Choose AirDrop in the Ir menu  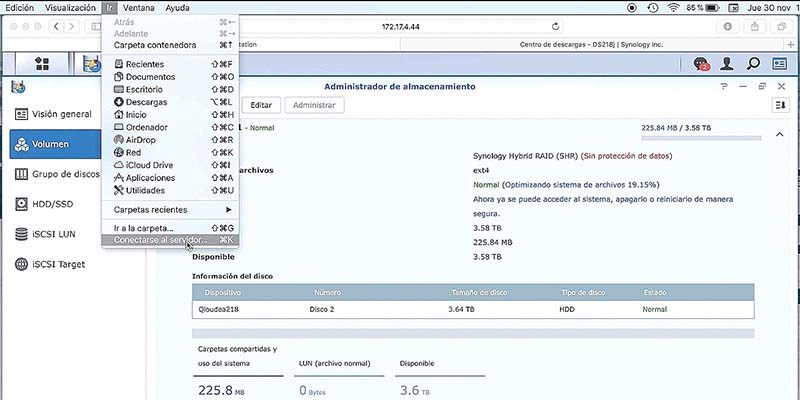click(170, 140)
